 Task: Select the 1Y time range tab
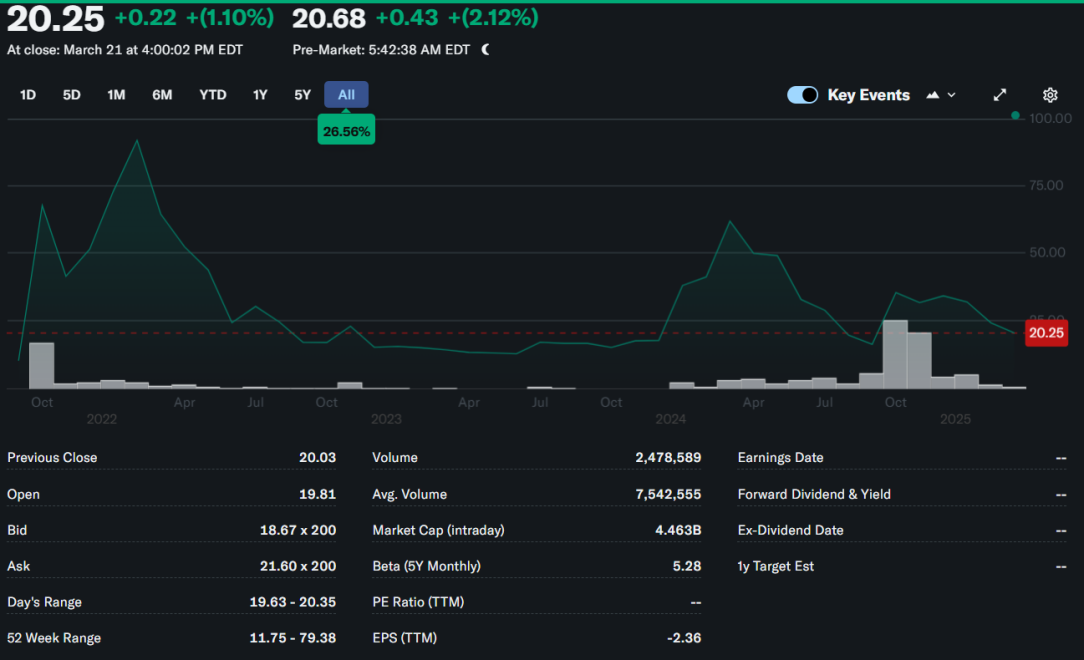pos(260,95)
